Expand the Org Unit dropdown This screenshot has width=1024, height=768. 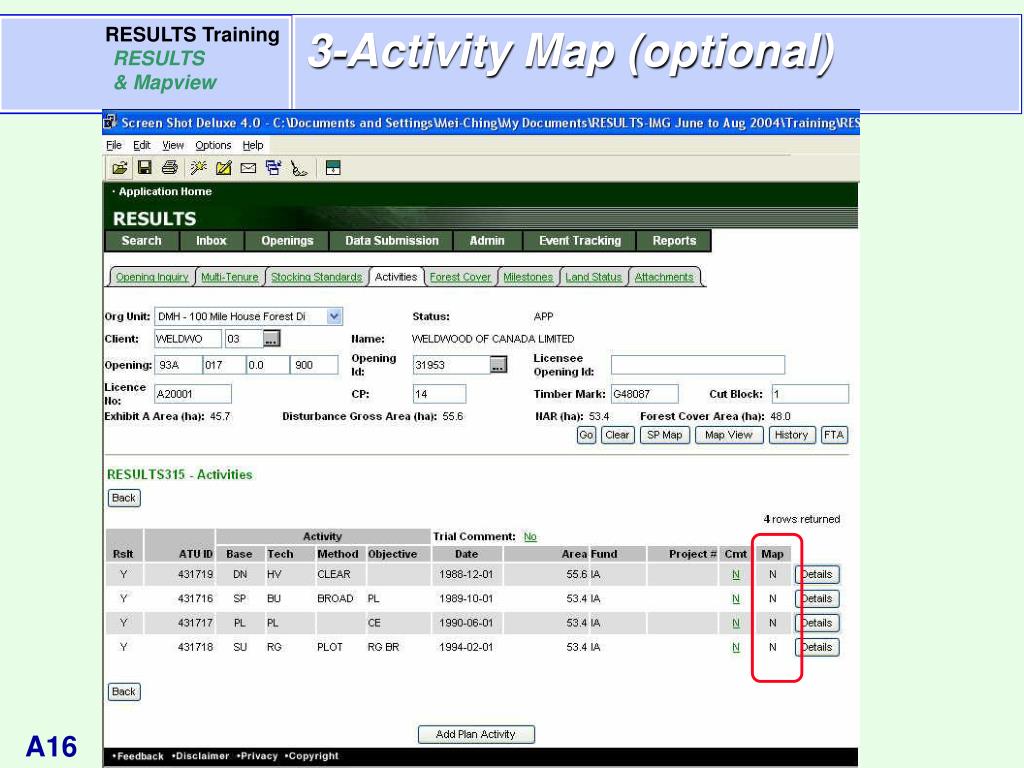(334, 316)
